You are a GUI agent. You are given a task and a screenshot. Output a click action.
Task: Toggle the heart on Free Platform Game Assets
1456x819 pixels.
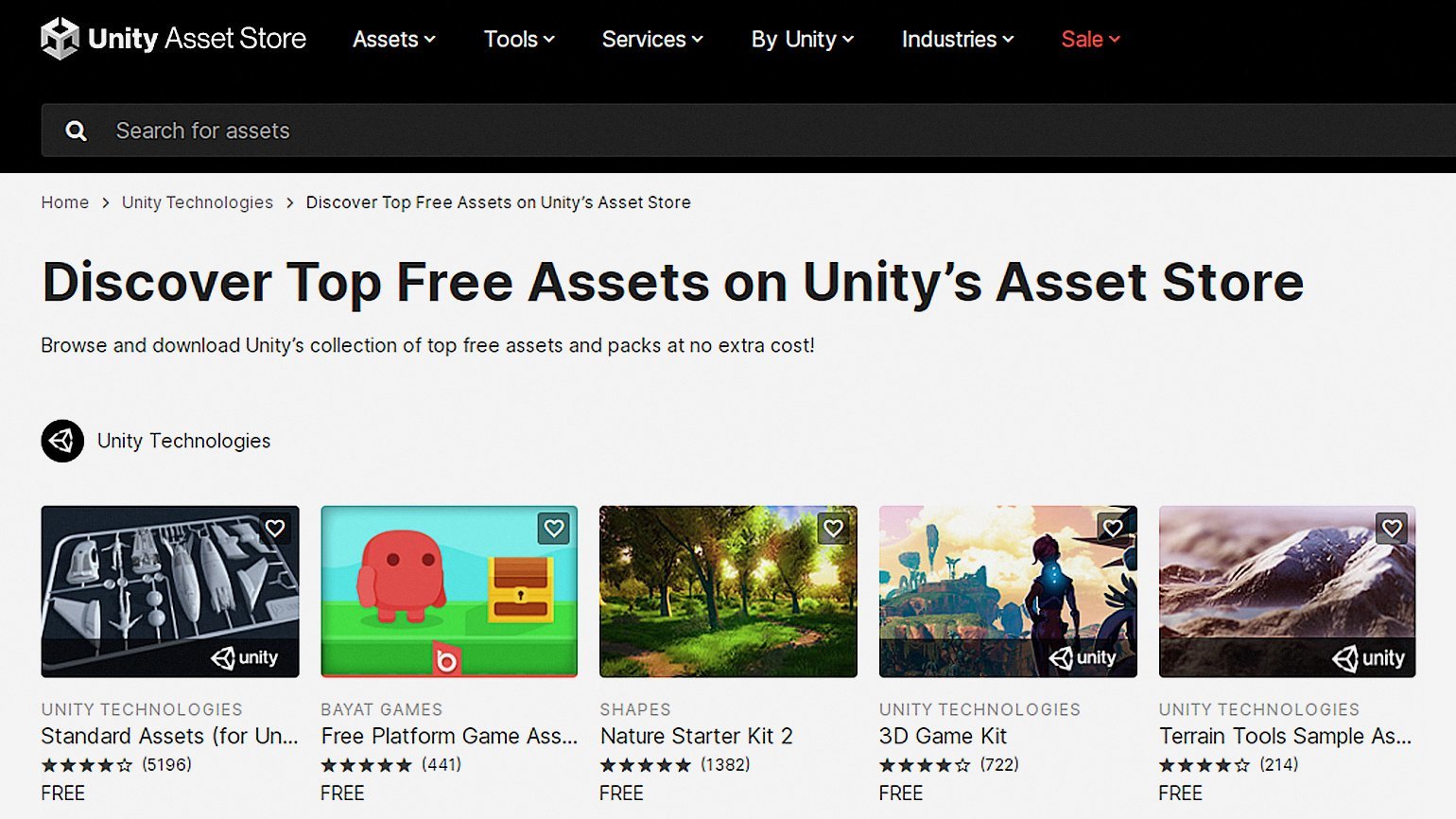tap(554, 529)
